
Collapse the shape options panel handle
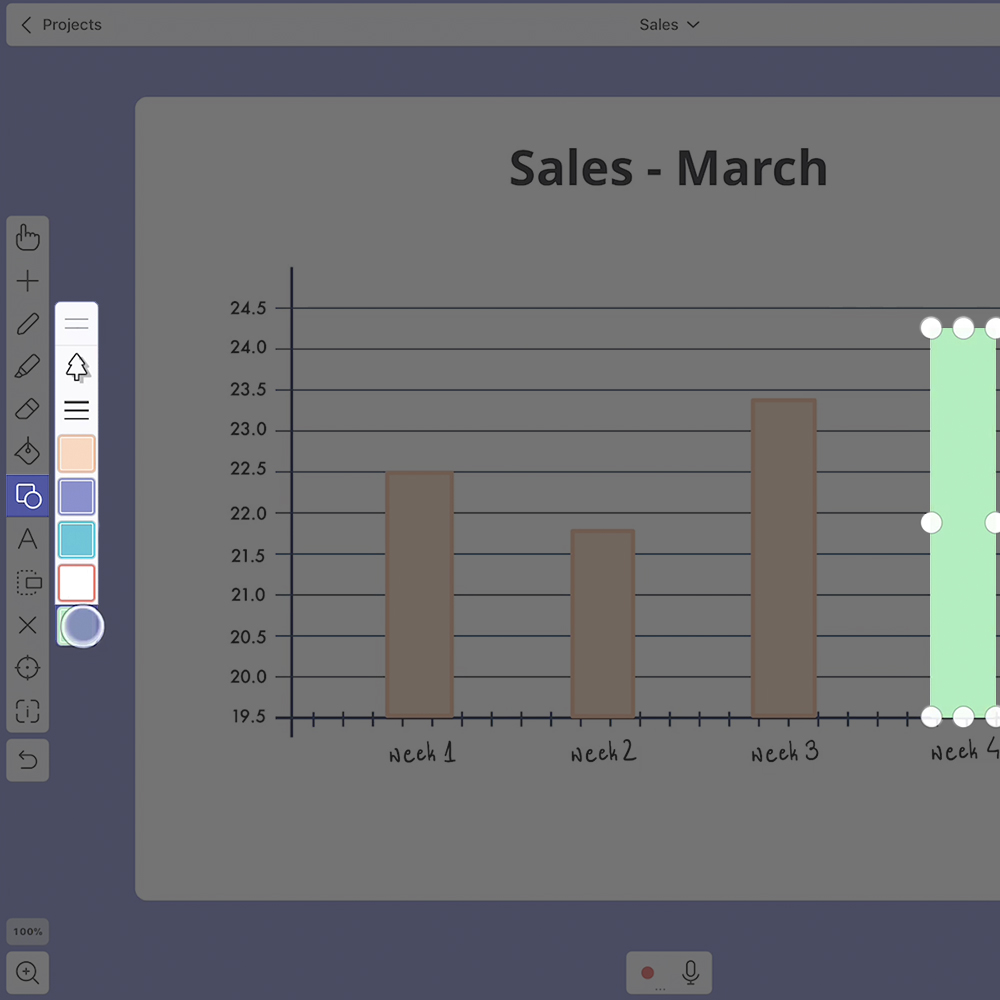[77, 324]
